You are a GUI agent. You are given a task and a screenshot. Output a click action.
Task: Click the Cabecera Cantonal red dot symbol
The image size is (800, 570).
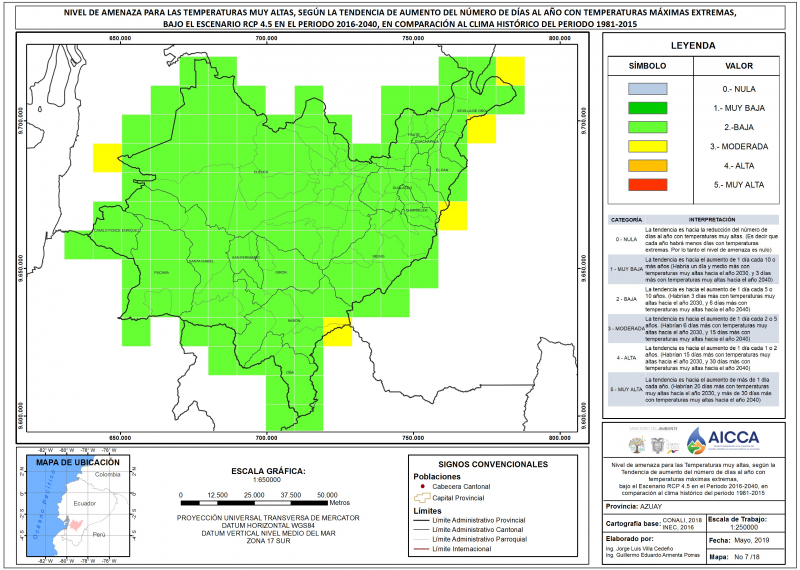(x=422, y=487)
